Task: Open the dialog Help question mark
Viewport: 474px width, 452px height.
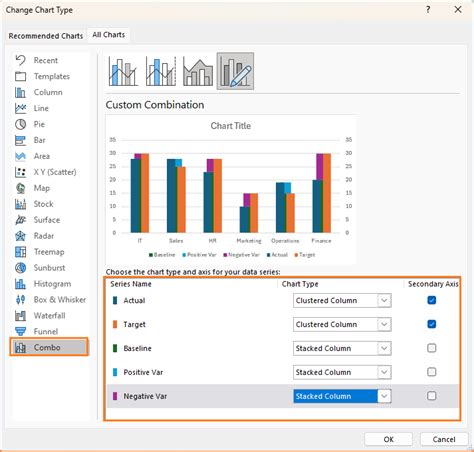Action: (428, 10)
